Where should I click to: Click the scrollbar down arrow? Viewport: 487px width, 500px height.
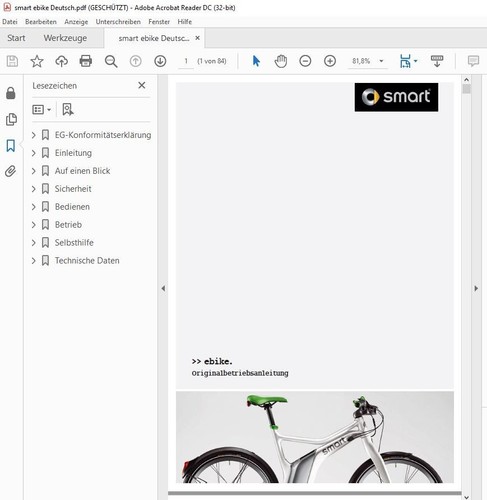(466, 497)
